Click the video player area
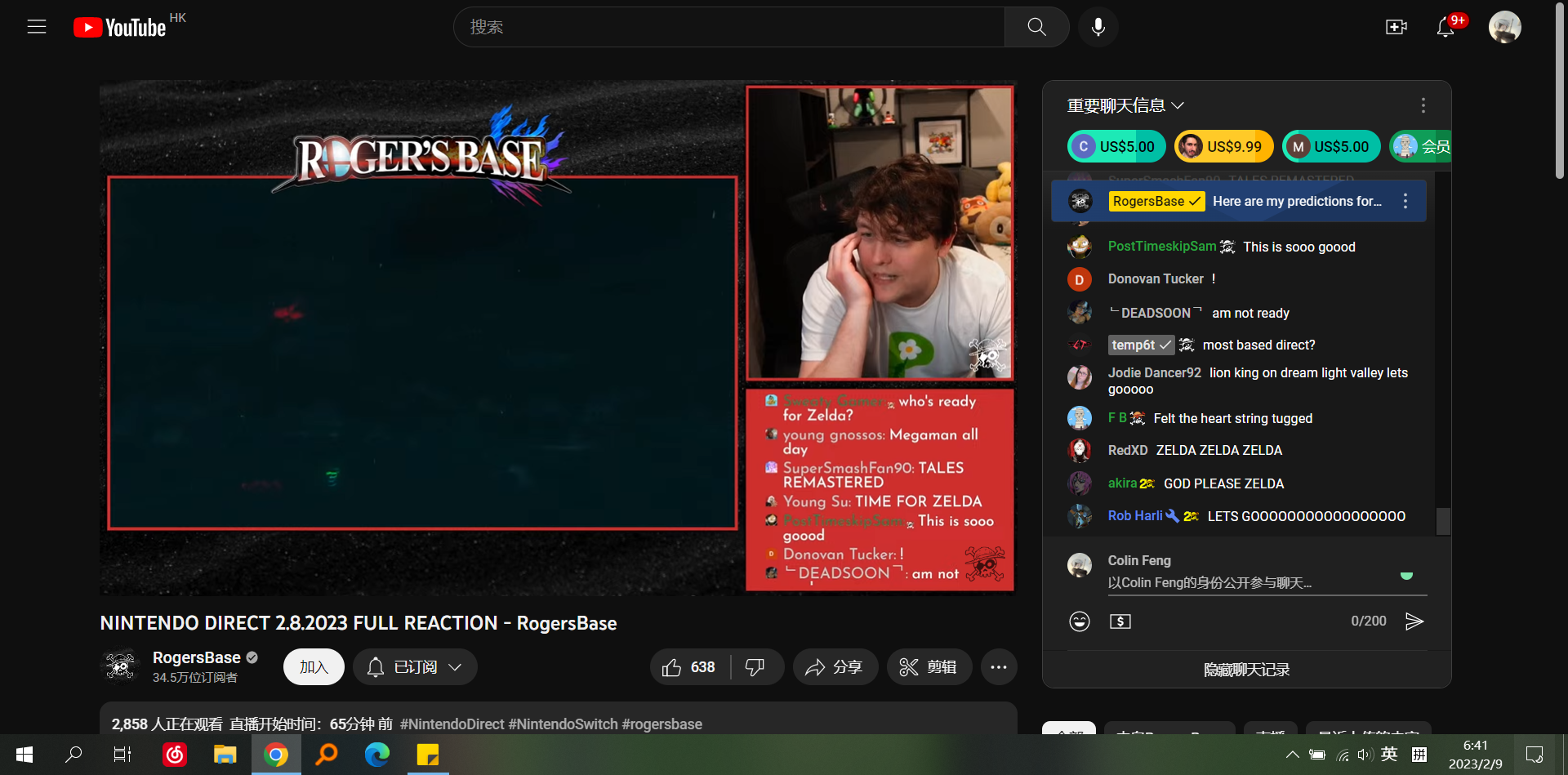 pyautogui.click(x=558, y=337)
